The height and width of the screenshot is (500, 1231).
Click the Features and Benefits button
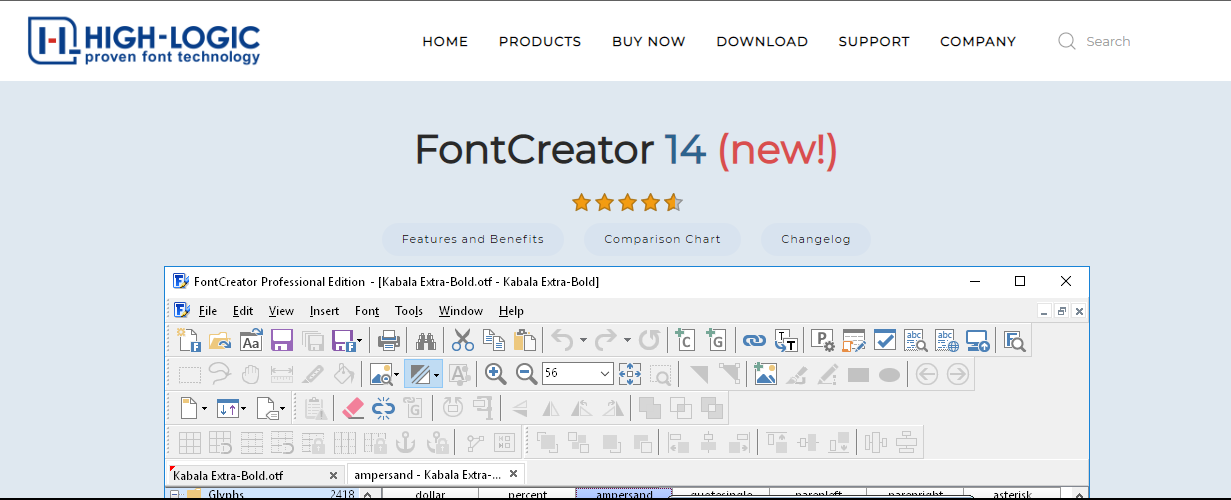473,239
